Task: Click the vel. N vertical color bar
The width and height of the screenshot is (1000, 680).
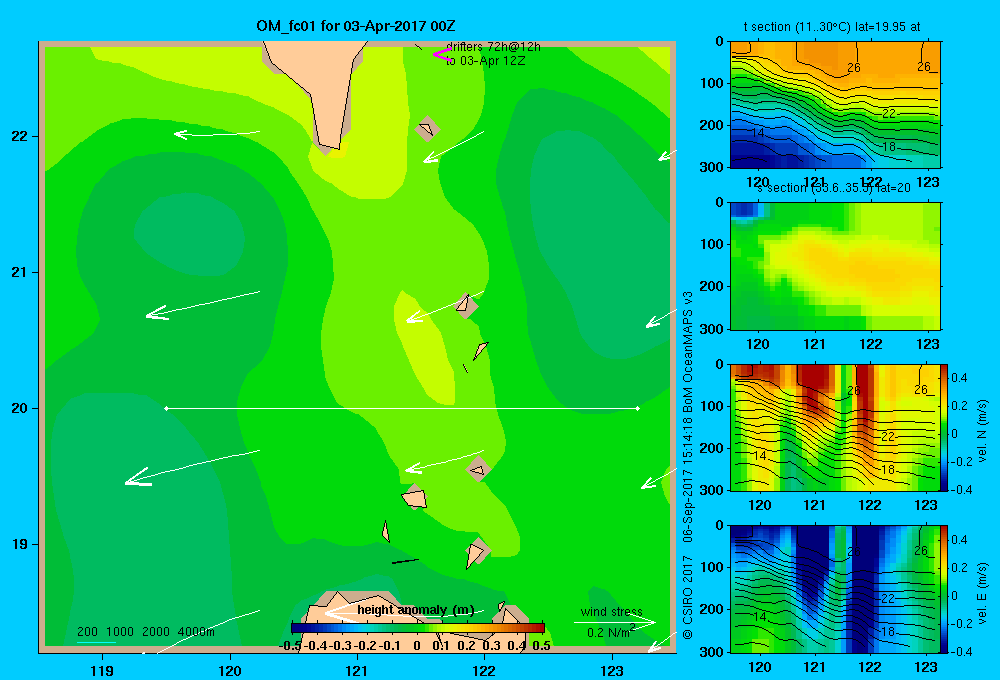Action: [x=944, y=427]
